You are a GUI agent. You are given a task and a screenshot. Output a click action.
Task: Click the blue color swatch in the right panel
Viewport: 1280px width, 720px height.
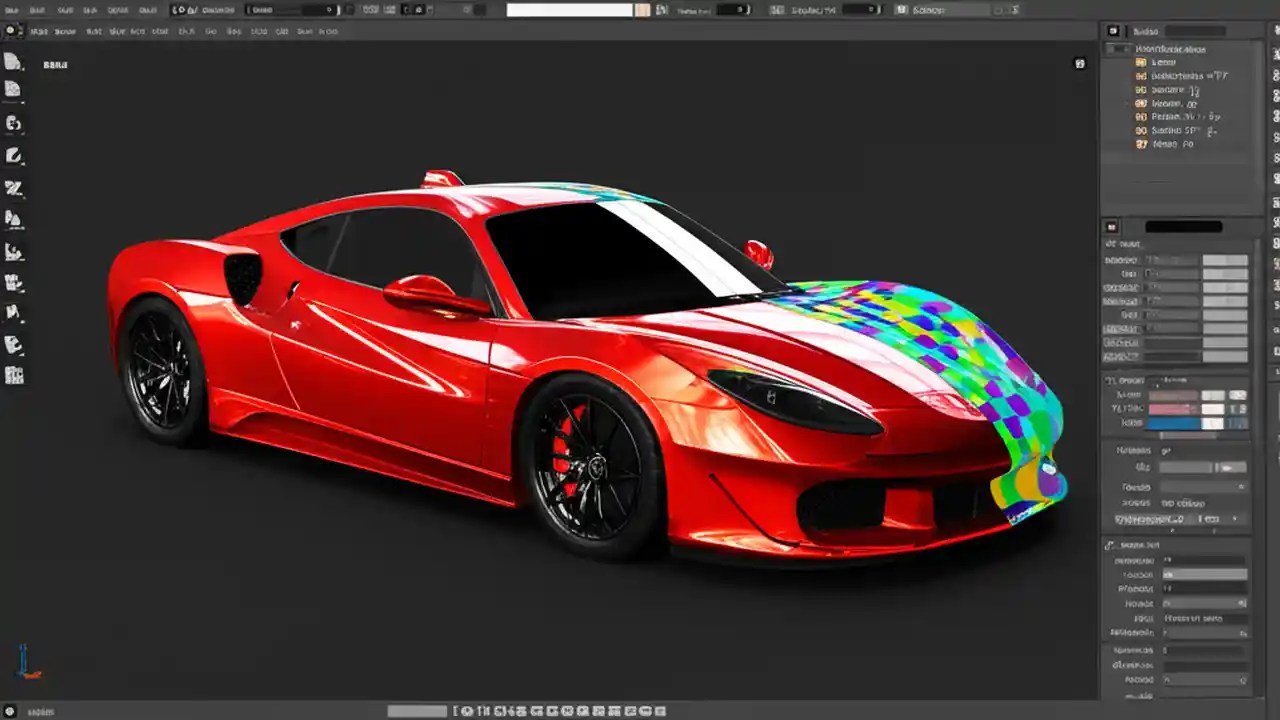(1171, 423)
